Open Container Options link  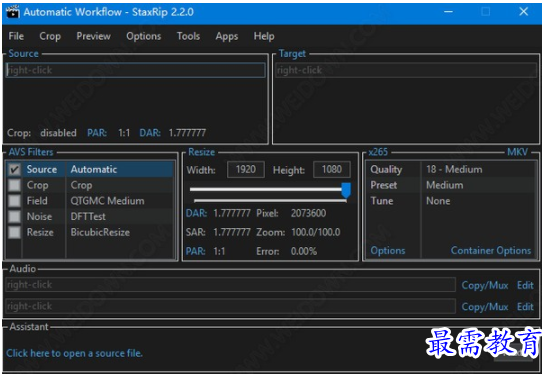(491, 251)
